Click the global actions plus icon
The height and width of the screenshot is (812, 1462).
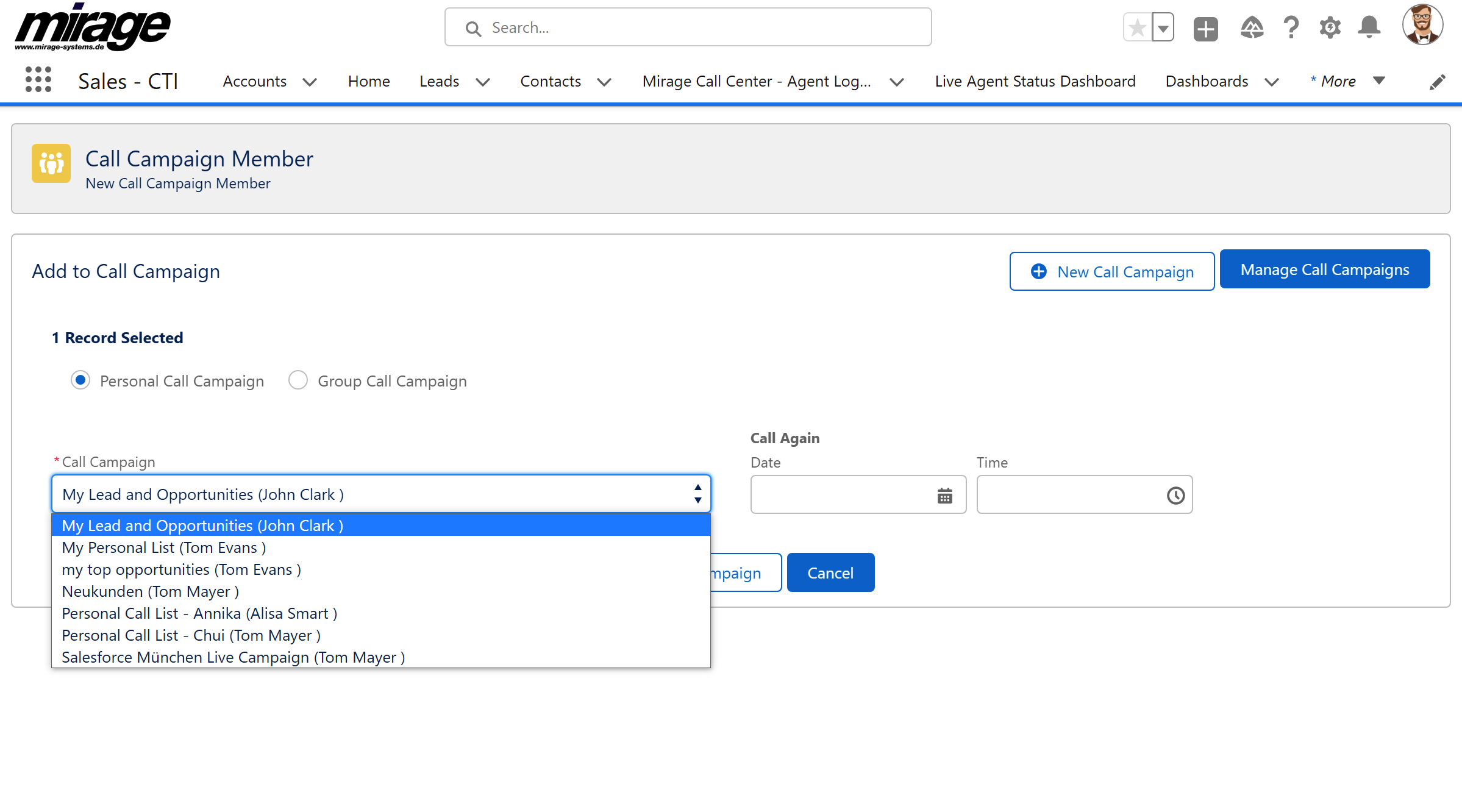[x=1206, y=28]
